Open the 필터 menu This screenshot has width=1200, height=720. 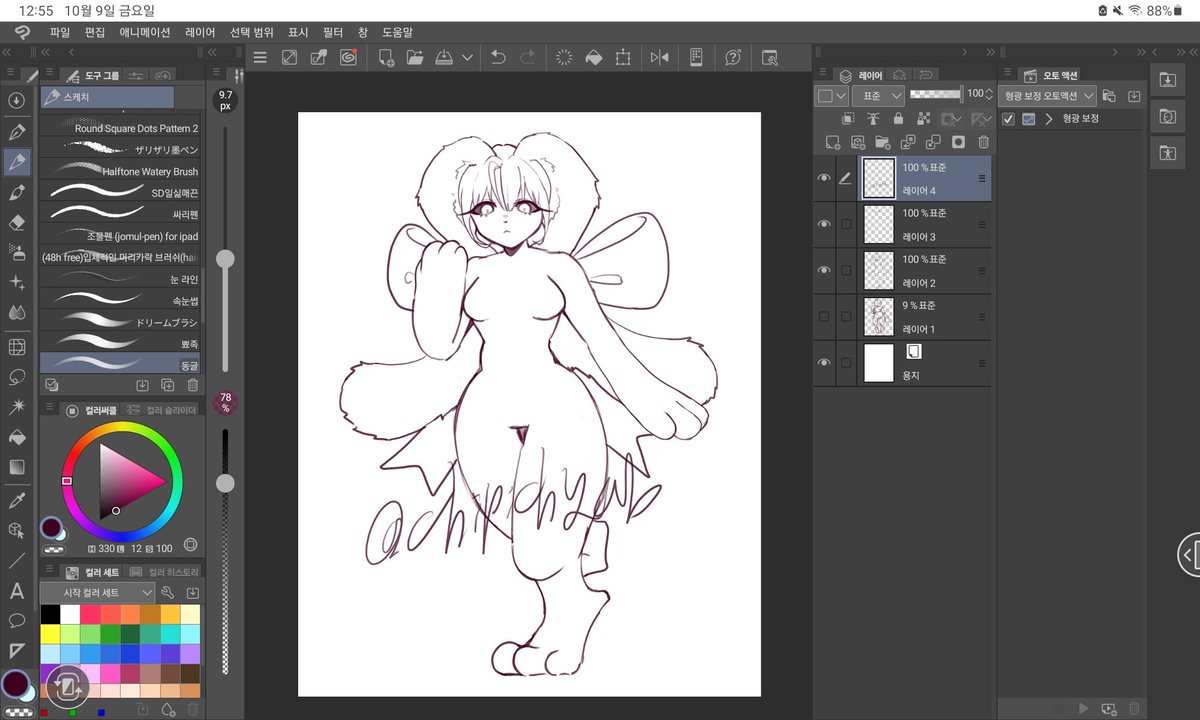[333, 32]
